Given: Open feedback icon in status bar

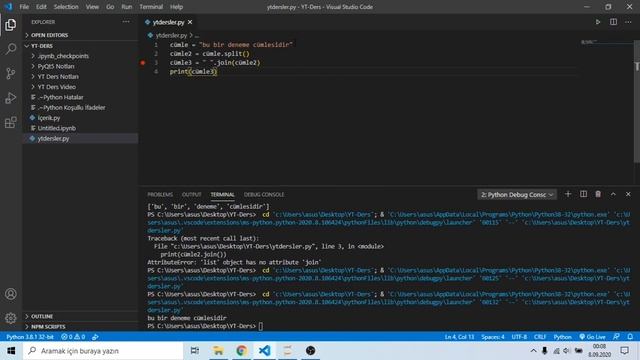Looking at the screenshot, I should click(x=616, y=337).
